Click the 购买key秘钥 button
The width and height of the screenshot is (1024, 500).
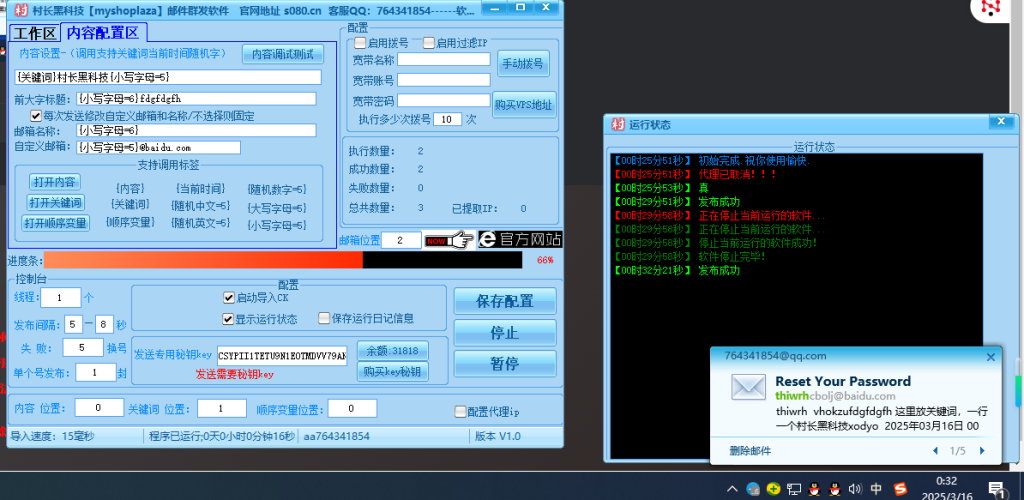pos(392,371)
